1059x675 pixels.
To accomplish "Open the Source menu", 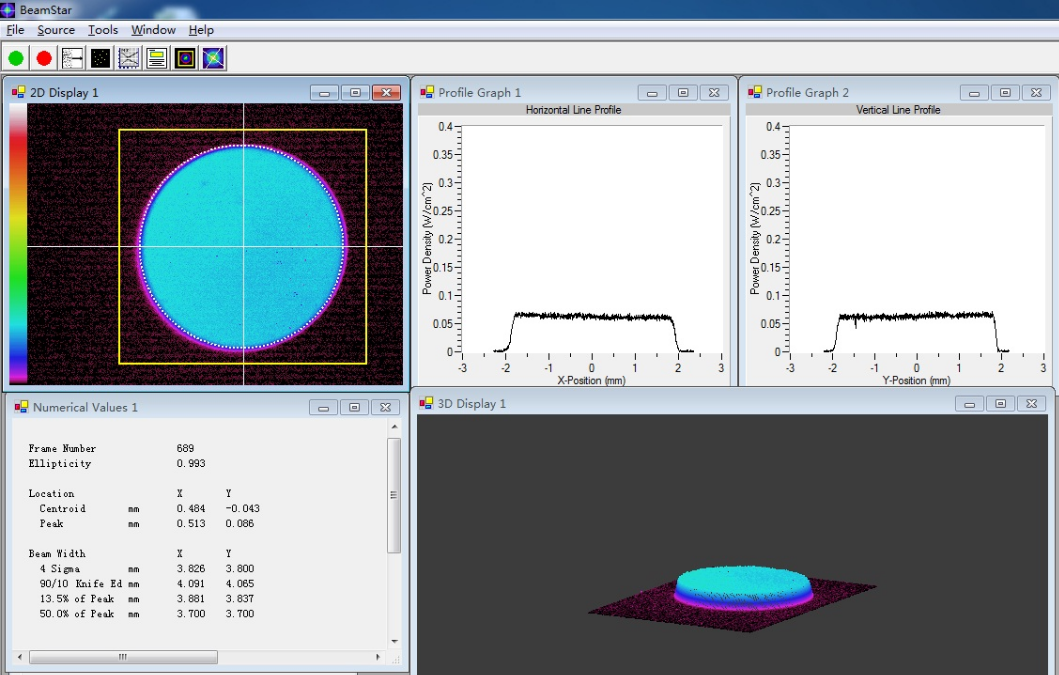I will (56, 30).
